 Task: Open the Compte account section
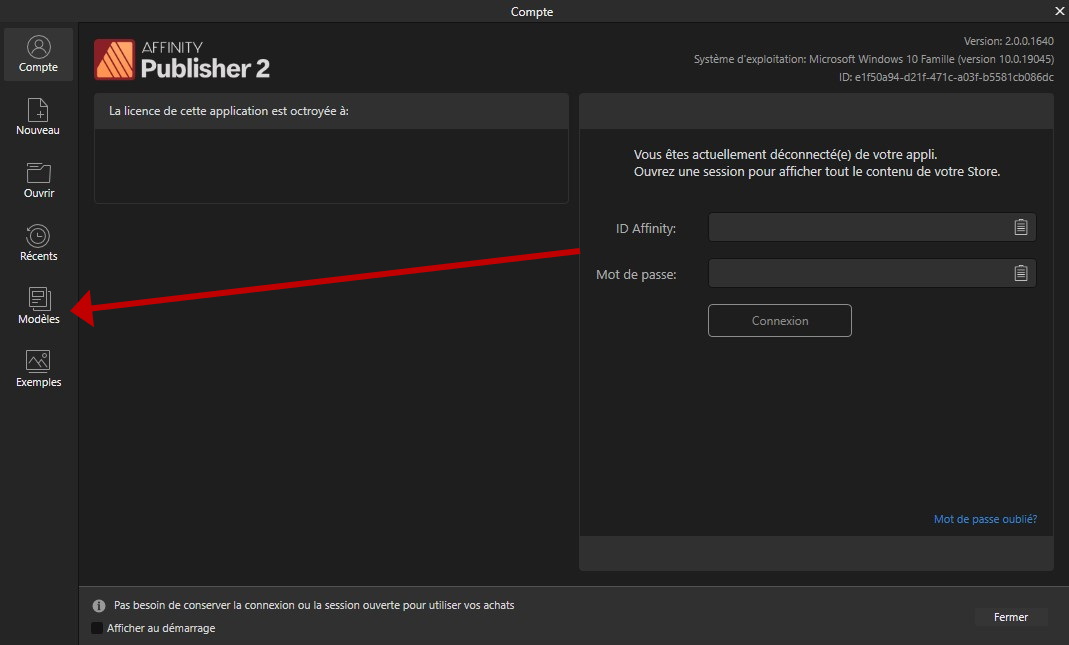click(38, 55)
